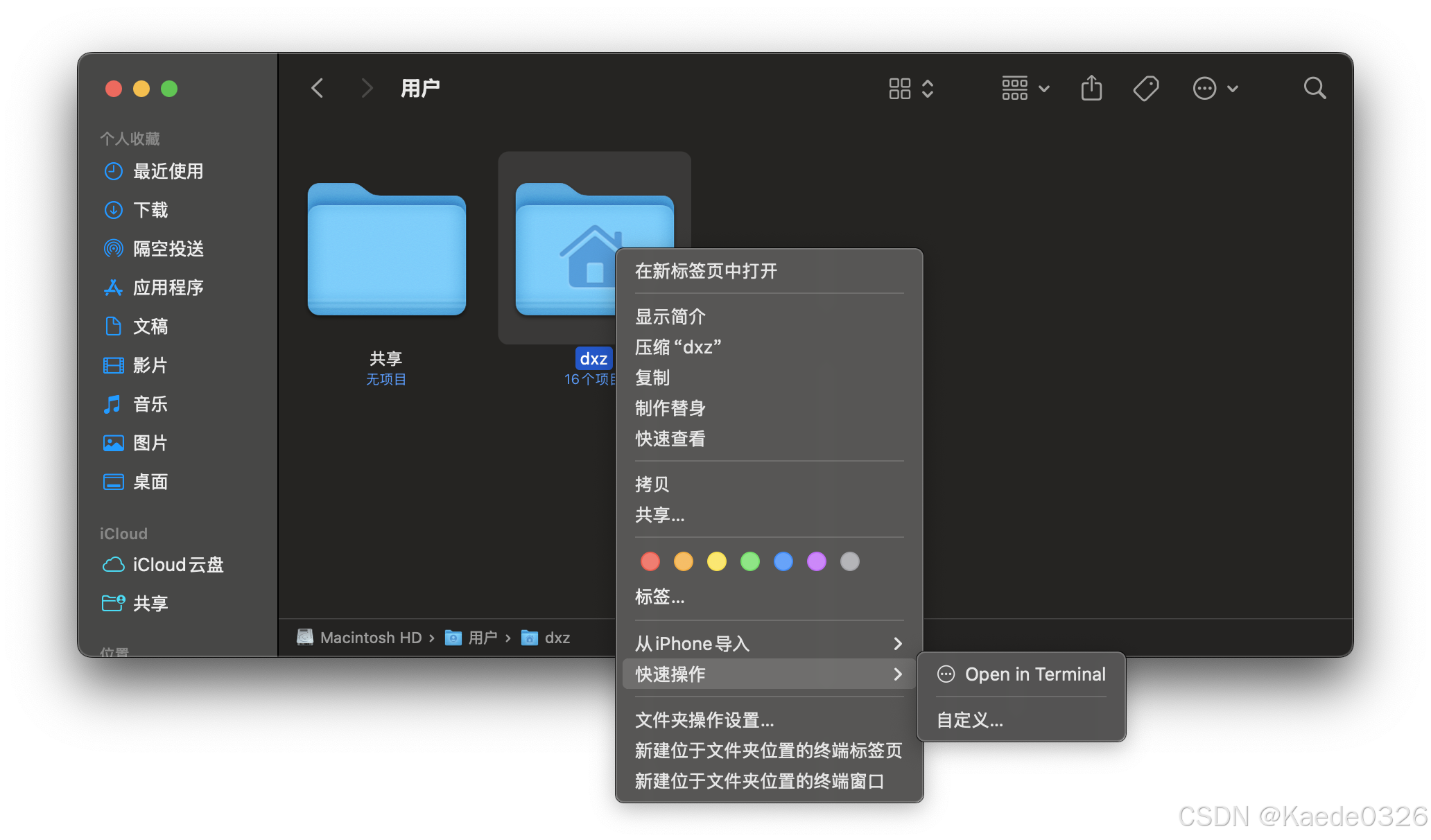Open the more actions ellipsis dropdown
1431x840 pixels.
[1215, 89]
